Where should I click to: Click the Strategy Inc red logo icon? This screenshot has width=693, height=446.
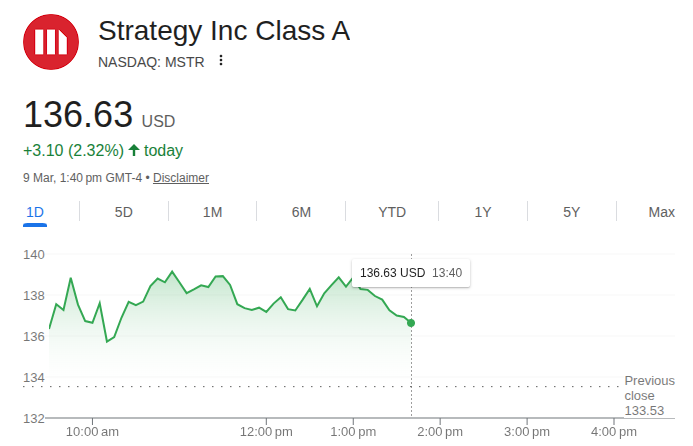coord(51,42)
